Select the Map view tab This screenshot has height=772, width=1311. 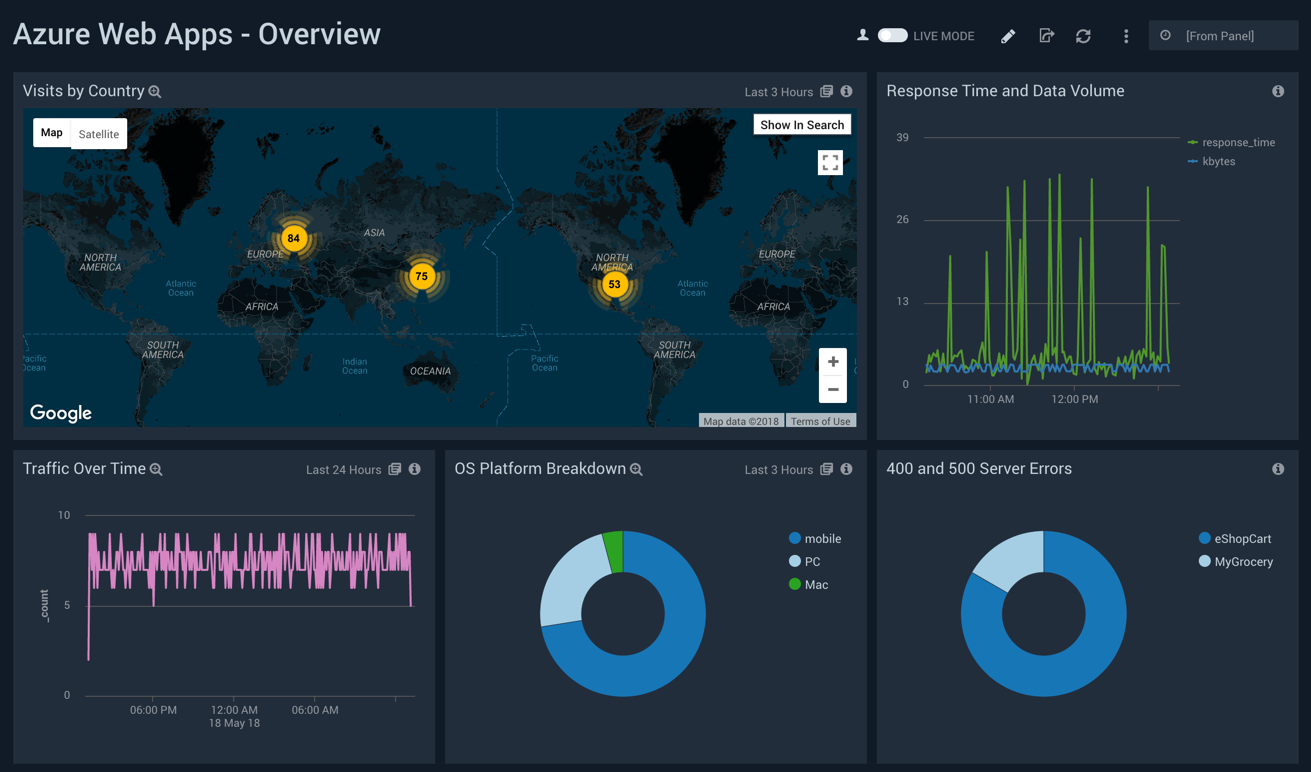tap(52, 133)
